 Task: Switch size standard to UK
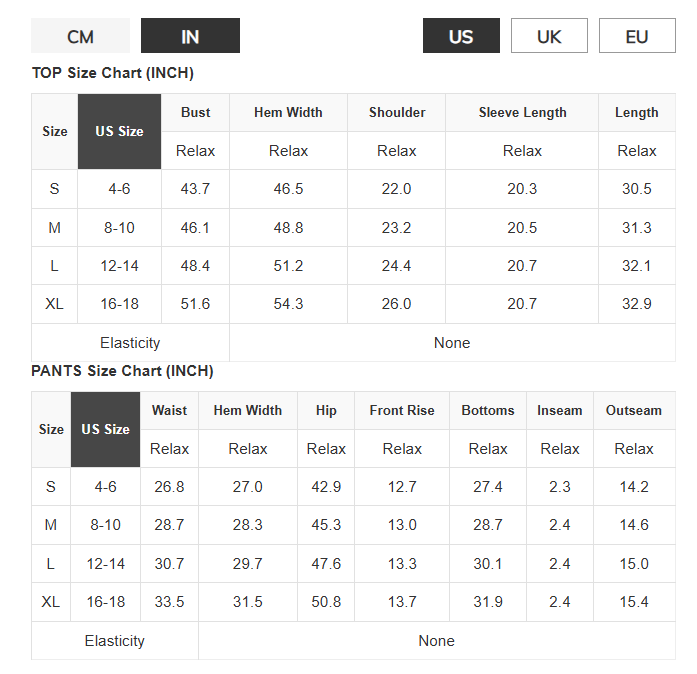pyautogui.click(x=549, y=36)
